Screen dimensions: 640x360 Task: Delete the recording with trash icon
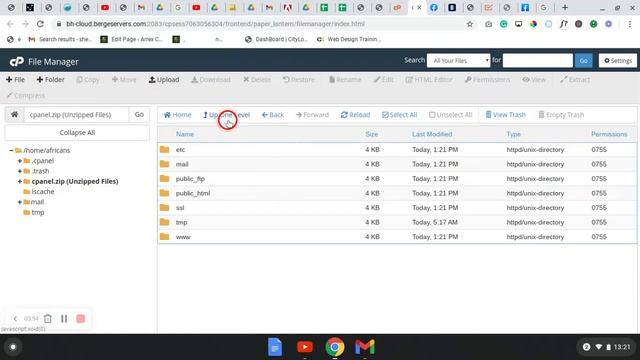48,319
